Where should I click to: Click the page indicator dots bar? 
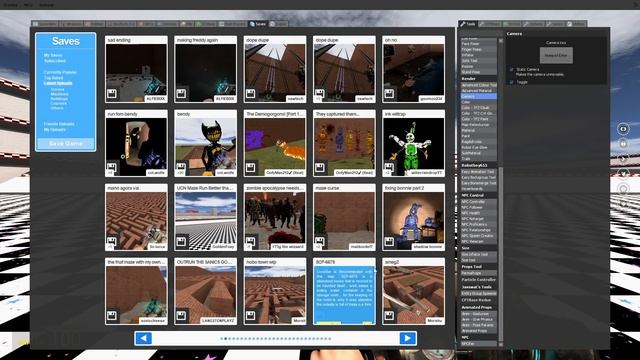pyautogui.click(x=276, y=338)
